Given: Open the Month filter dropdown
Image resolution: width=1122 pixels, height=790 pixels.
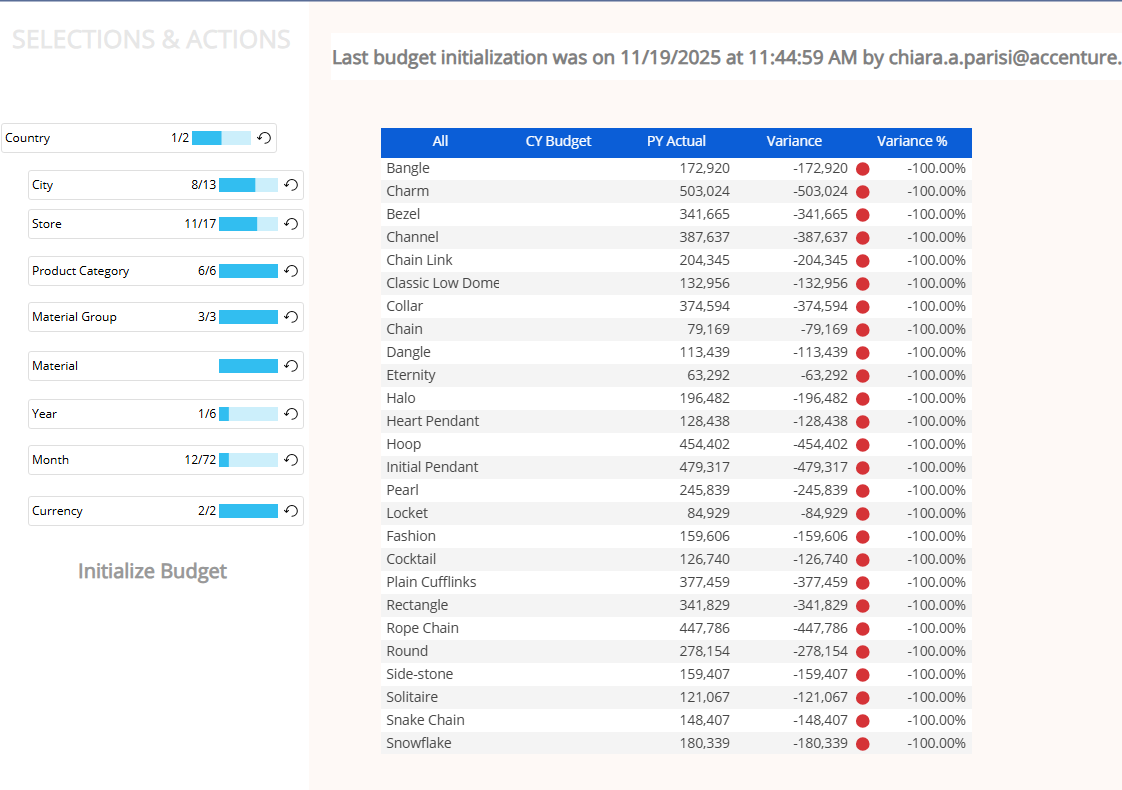Looking at the screenshot, I should coord(166,459).
